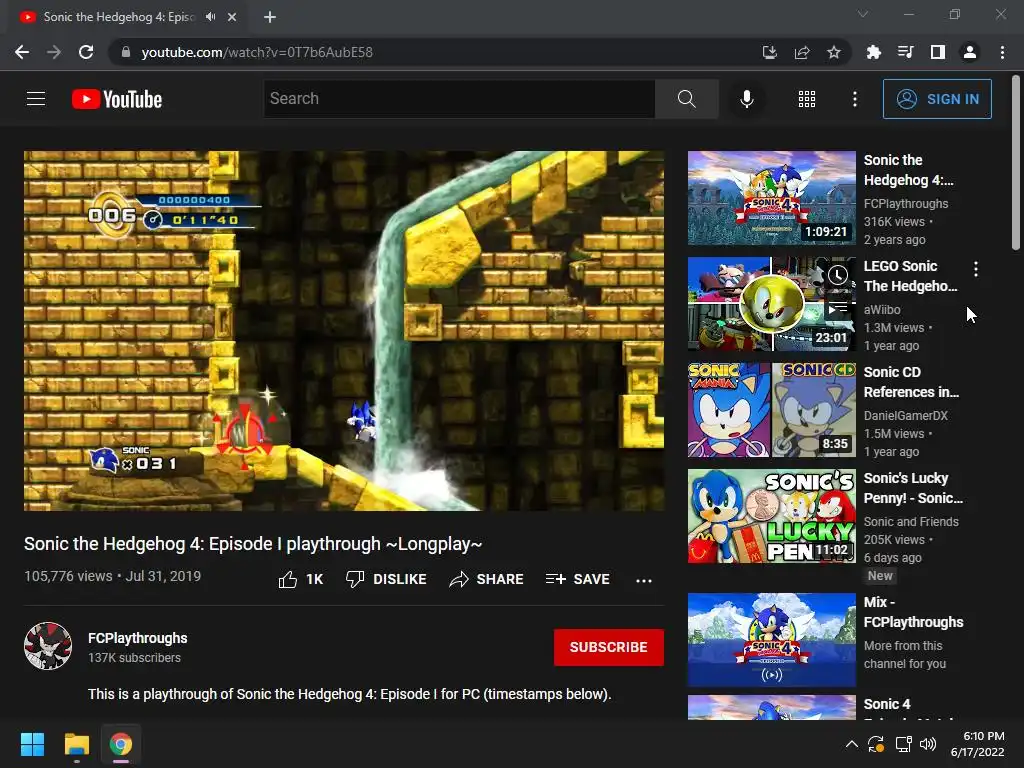Open the tab search chevron

[x=863, y=14]
